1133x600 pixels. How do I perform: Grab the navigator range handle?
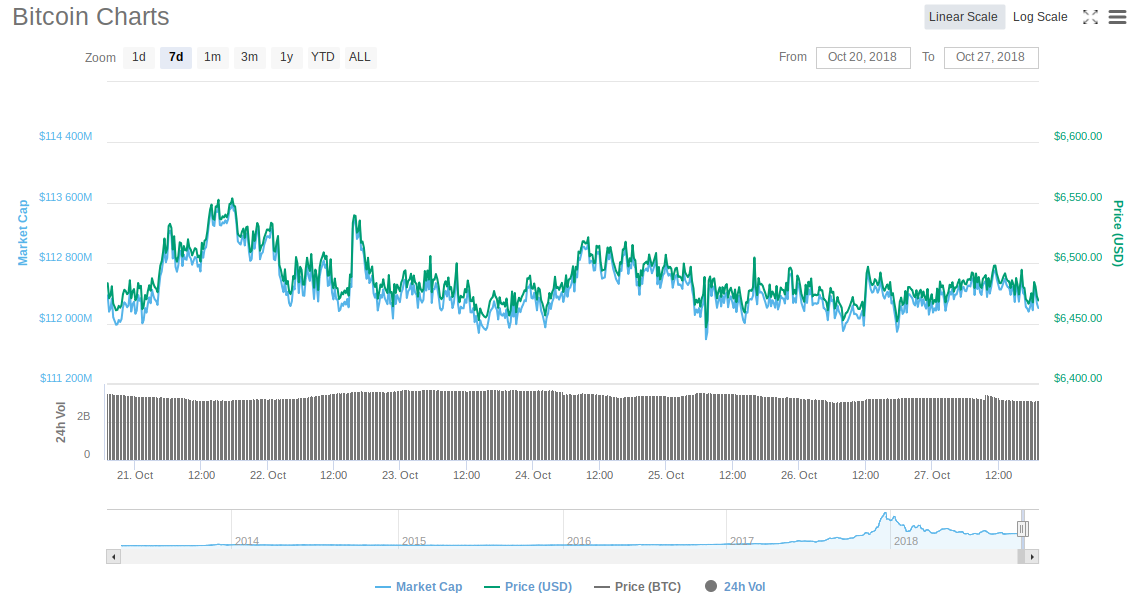(x=1022, y=529)
